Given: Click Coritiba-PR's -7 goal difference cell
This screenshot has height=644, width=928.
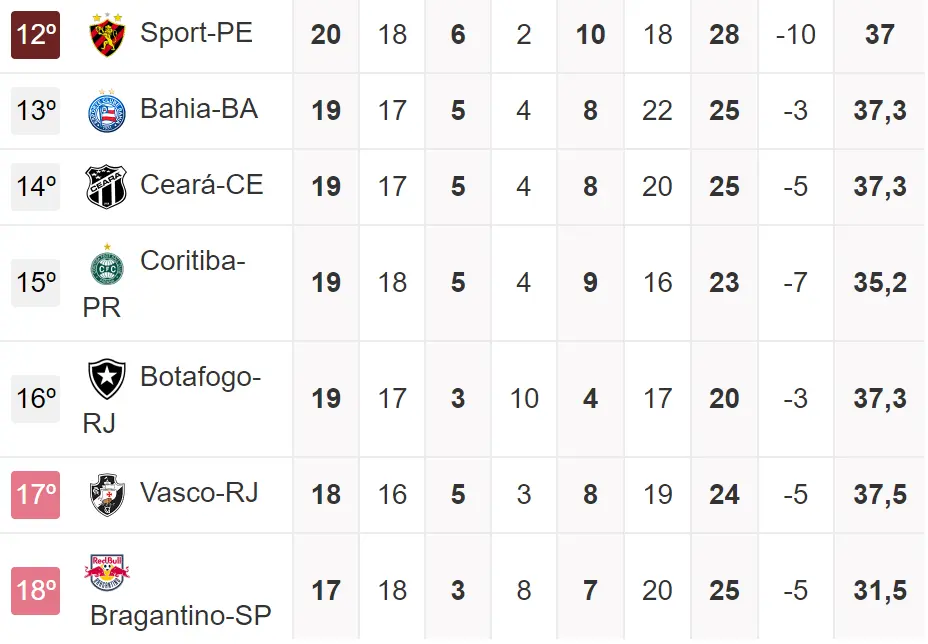Looking at the screenshot, I should [x=795, y=283].
